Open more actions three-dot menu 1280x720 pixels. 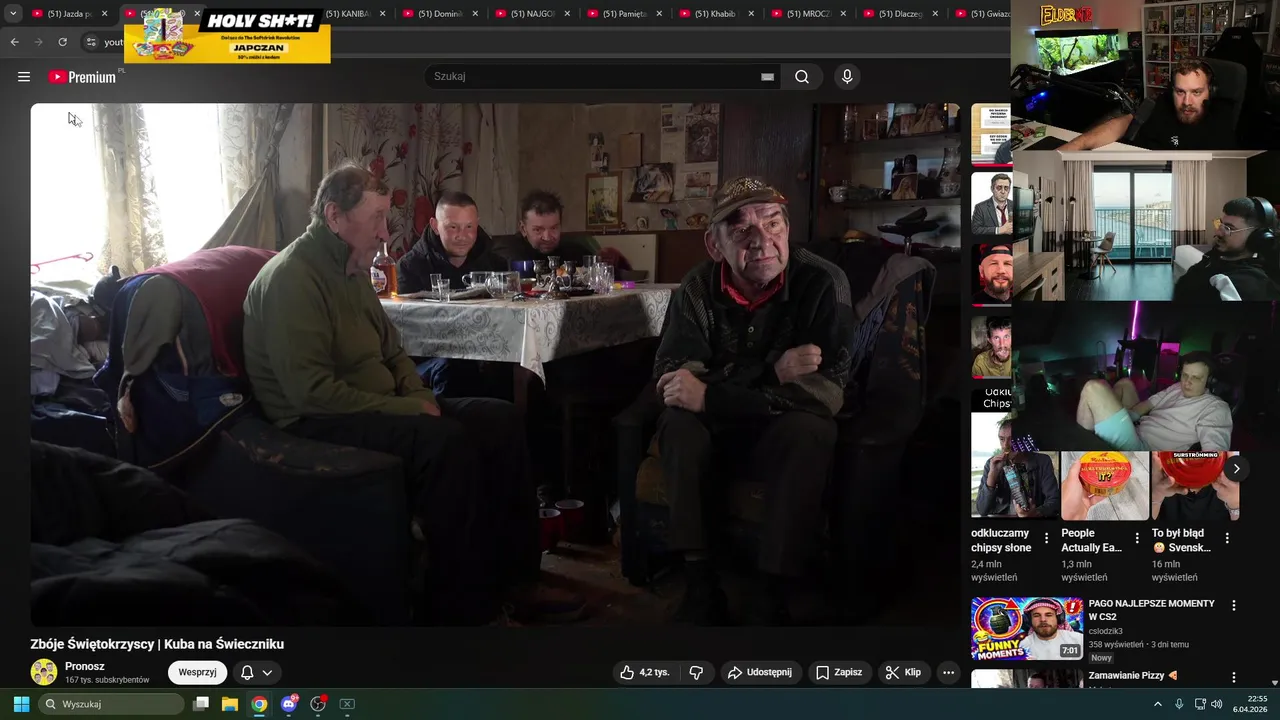pyautogui.click(x=949, y=673)
